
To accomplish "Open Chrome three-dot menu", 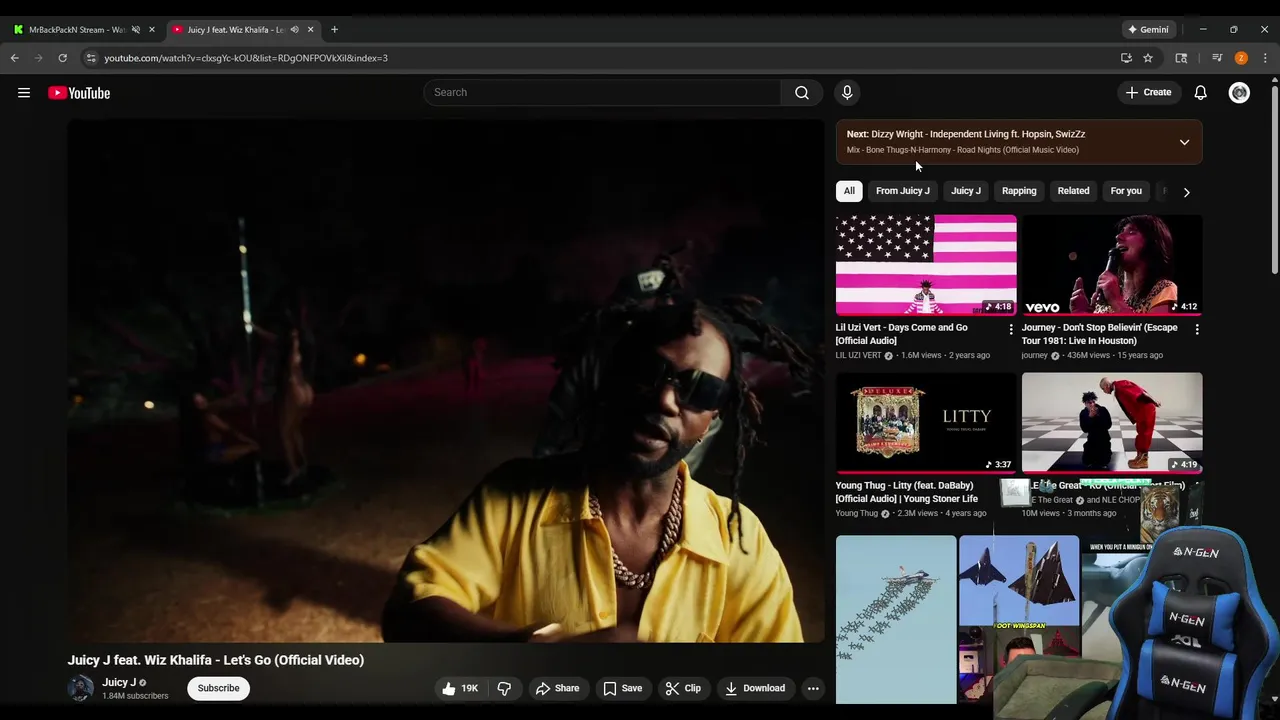I will point(1265,58).
